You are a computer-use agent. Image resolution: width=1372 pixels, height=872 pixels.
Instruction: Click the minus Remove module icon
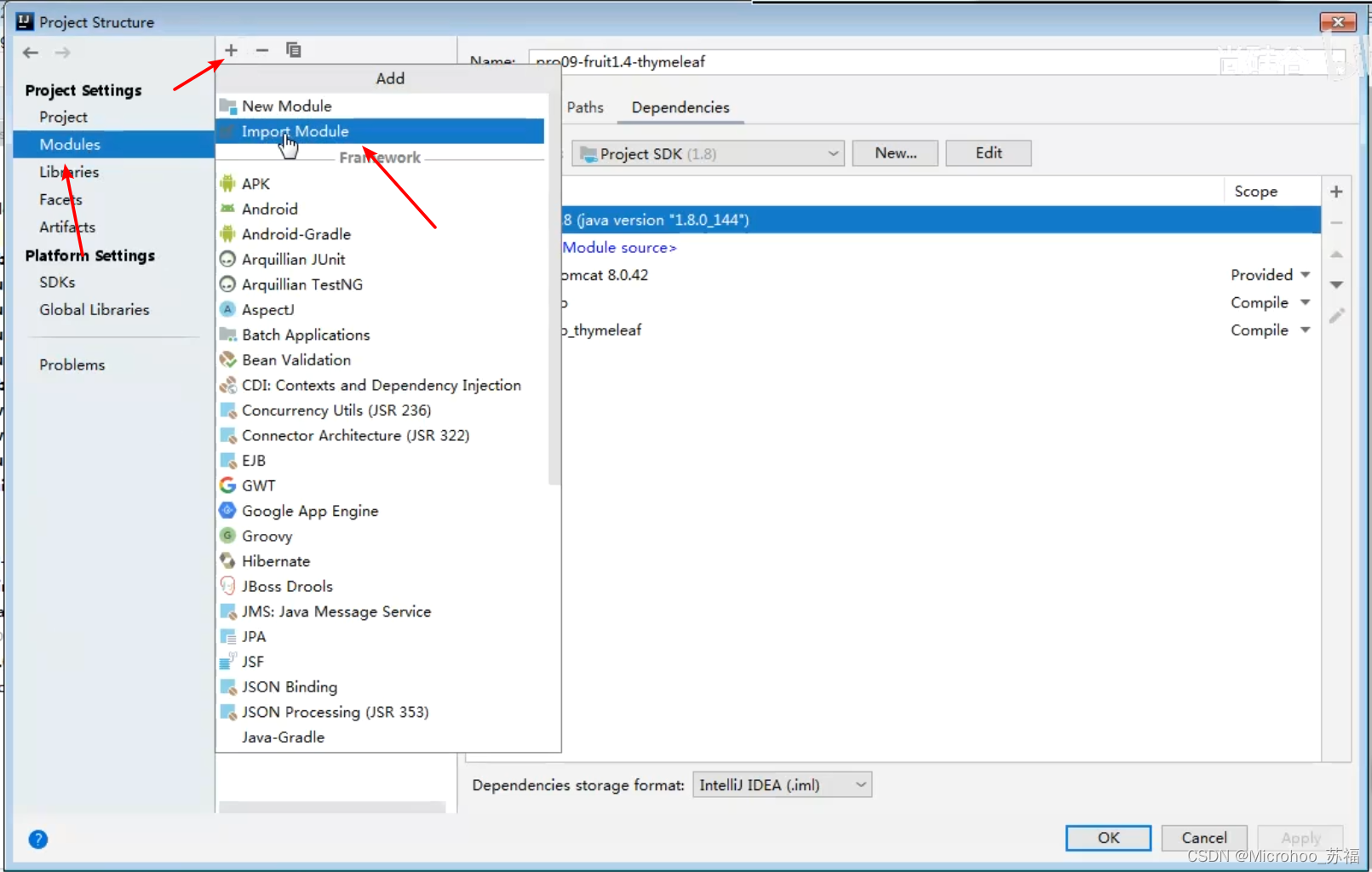(x=262, y=50)
